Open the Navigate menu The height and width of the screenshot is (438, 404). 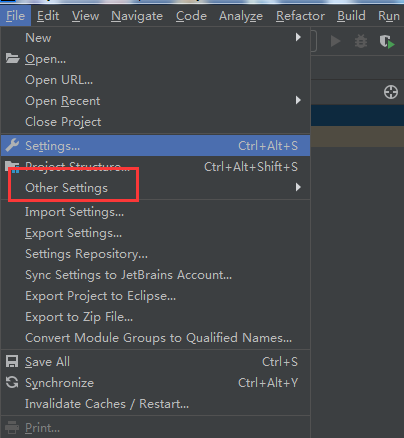tap(137, 16)
